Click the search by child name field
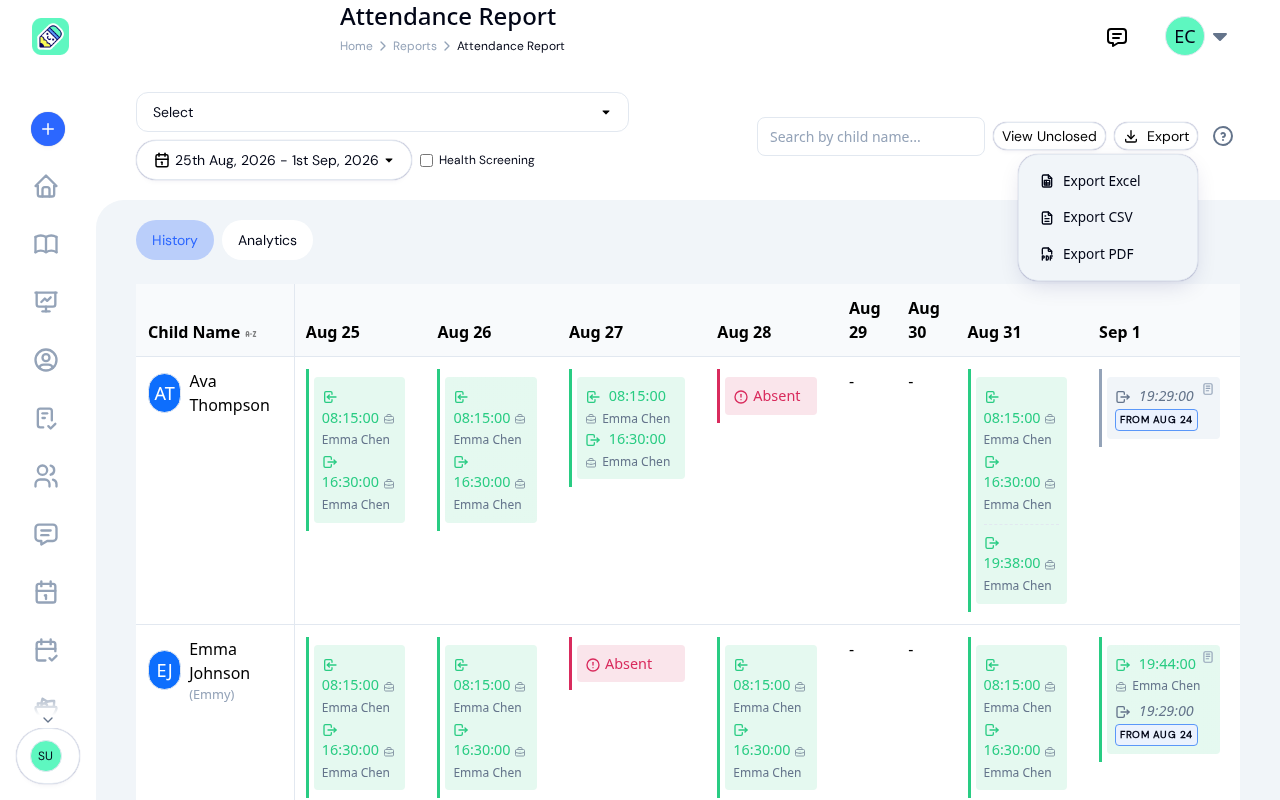Viewport: 1280px width, 800px height. [x=871, y=137]
